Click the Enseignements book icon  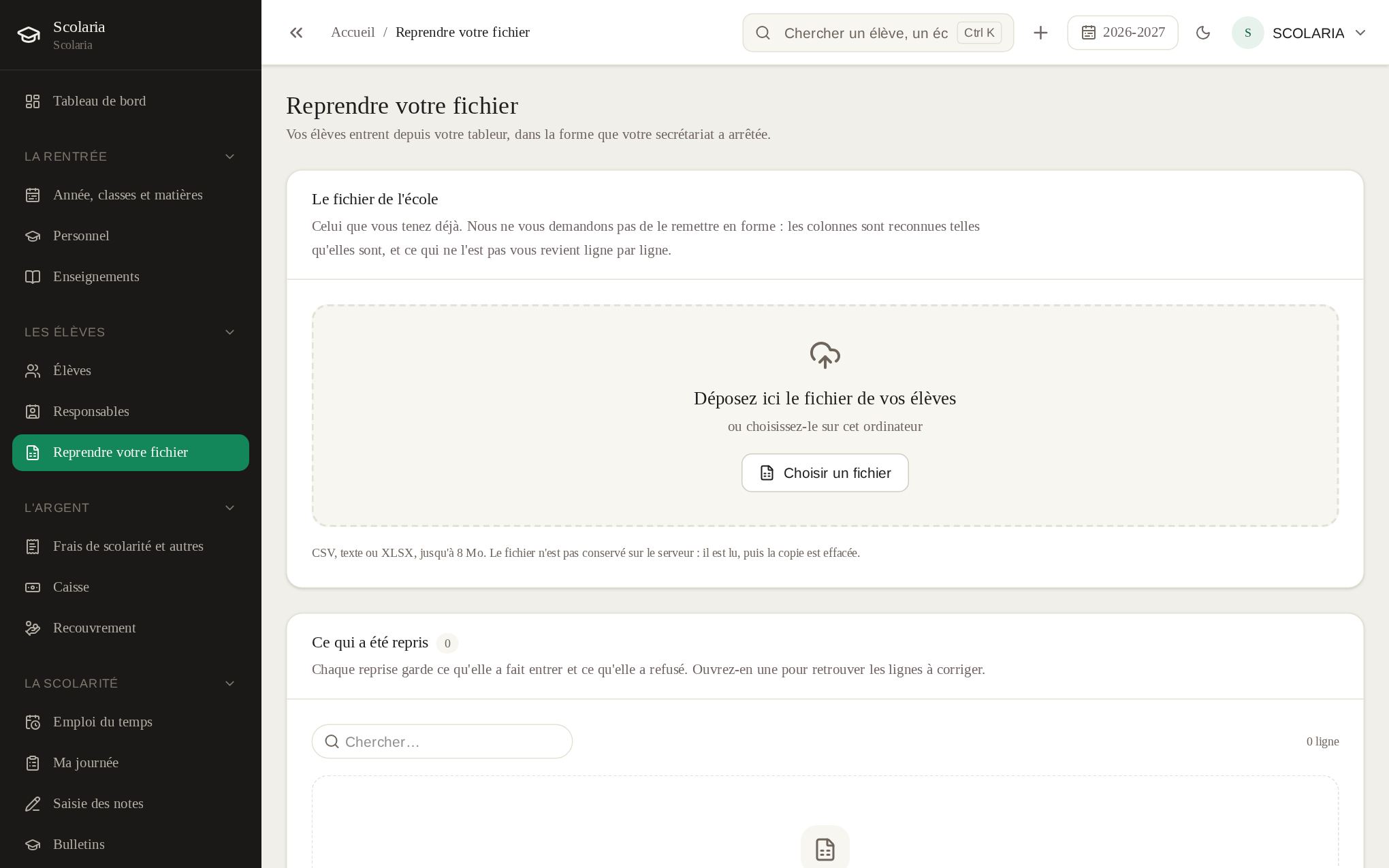33,277
